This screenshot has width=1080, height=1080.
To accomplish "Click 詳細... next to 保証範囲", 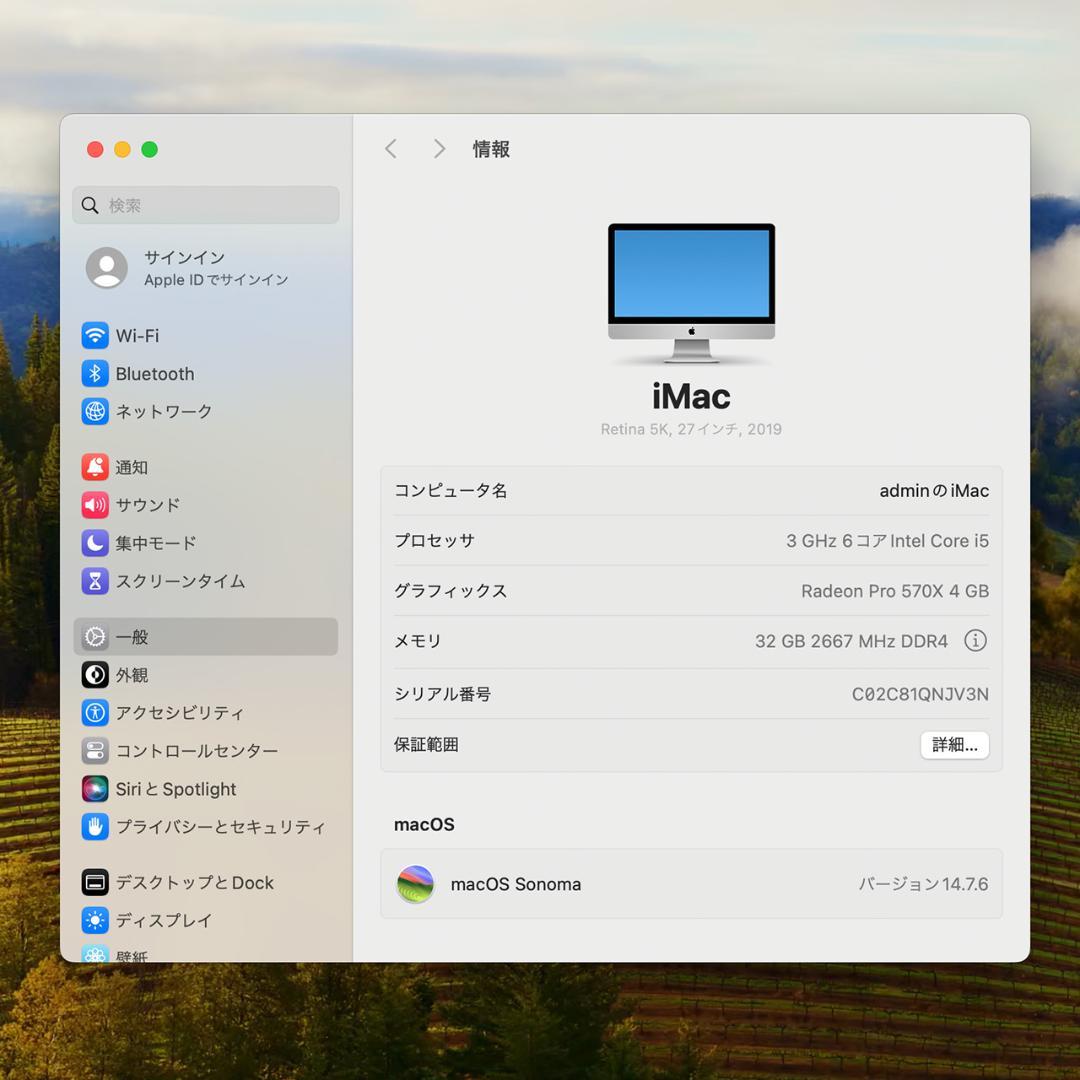I will [x=954, y=745].
